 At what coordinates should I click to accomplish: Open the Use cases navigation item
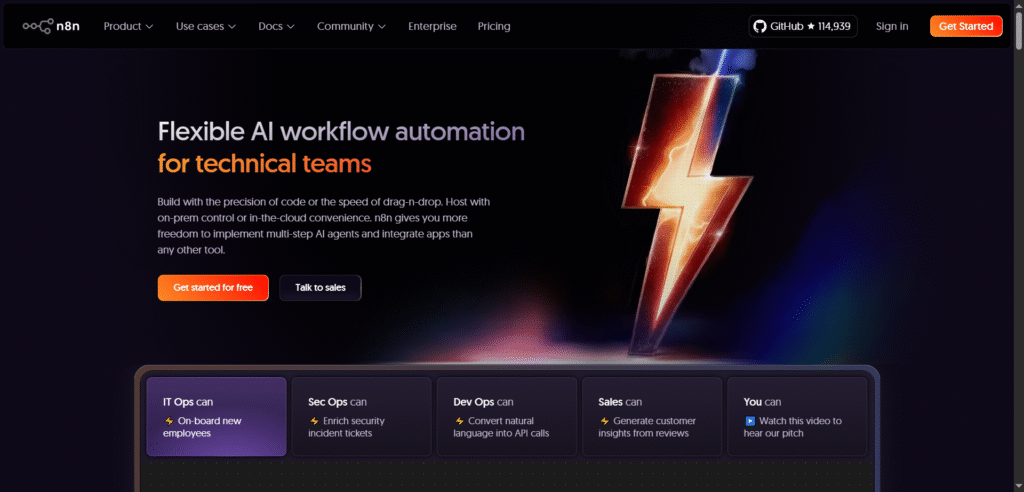206,26
